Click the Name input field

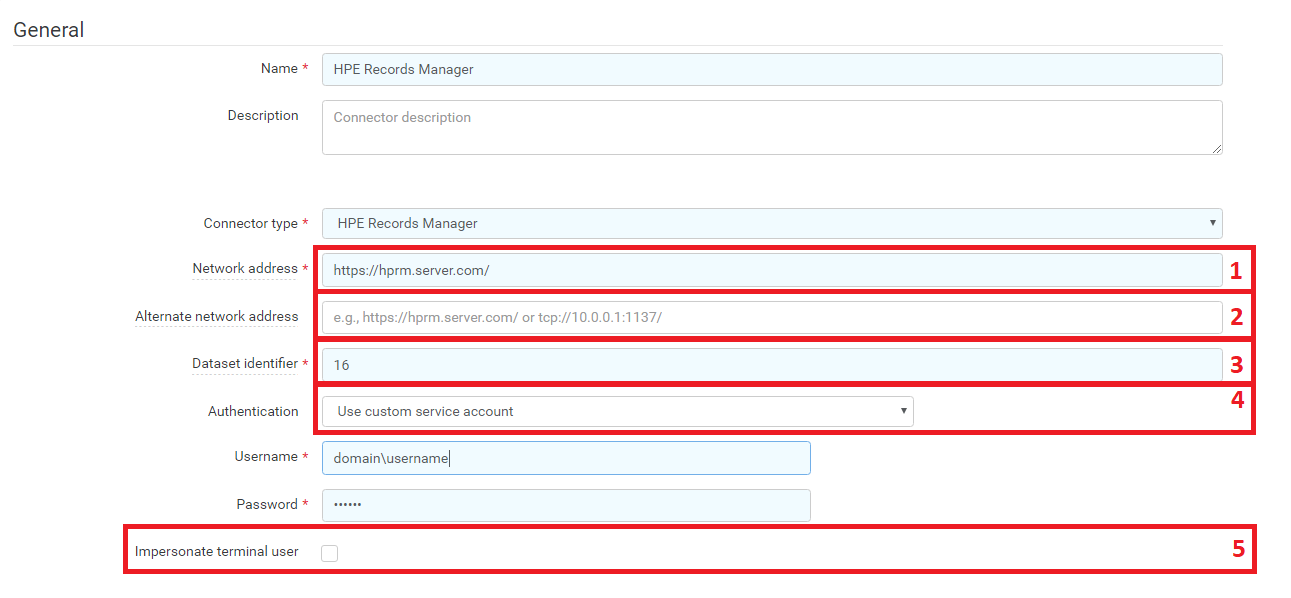click(x=770, y=69)
